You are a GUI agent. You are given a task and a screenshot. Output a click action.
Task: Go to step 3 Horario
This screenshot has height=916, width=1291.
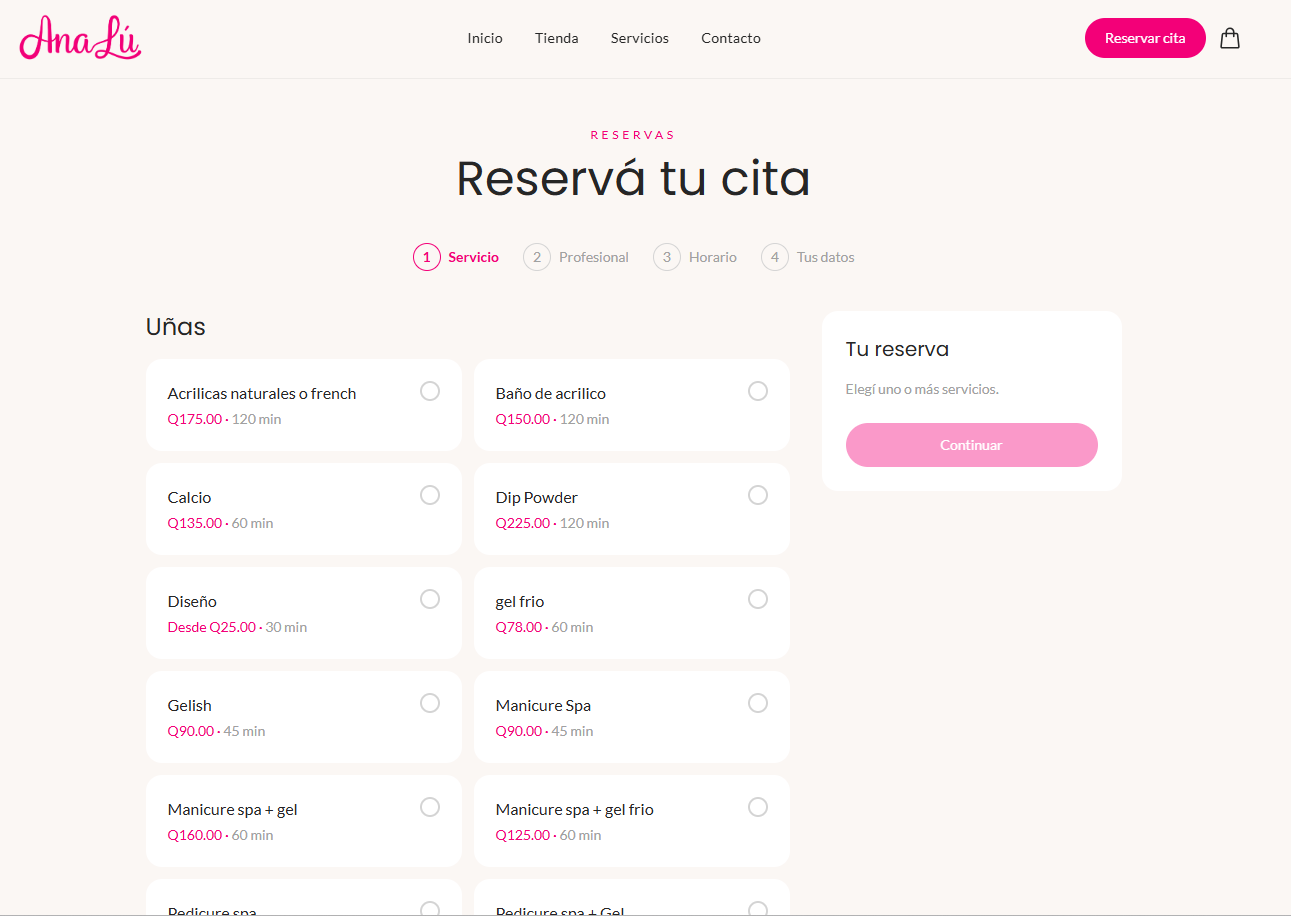coord(695,257)
